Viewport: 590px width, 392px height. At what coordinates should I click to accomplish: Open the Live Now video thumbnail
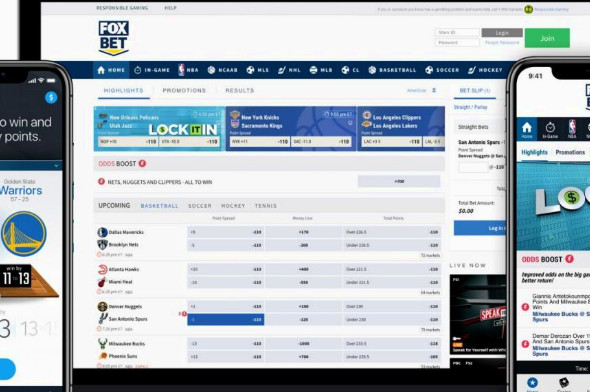(477, 315)
